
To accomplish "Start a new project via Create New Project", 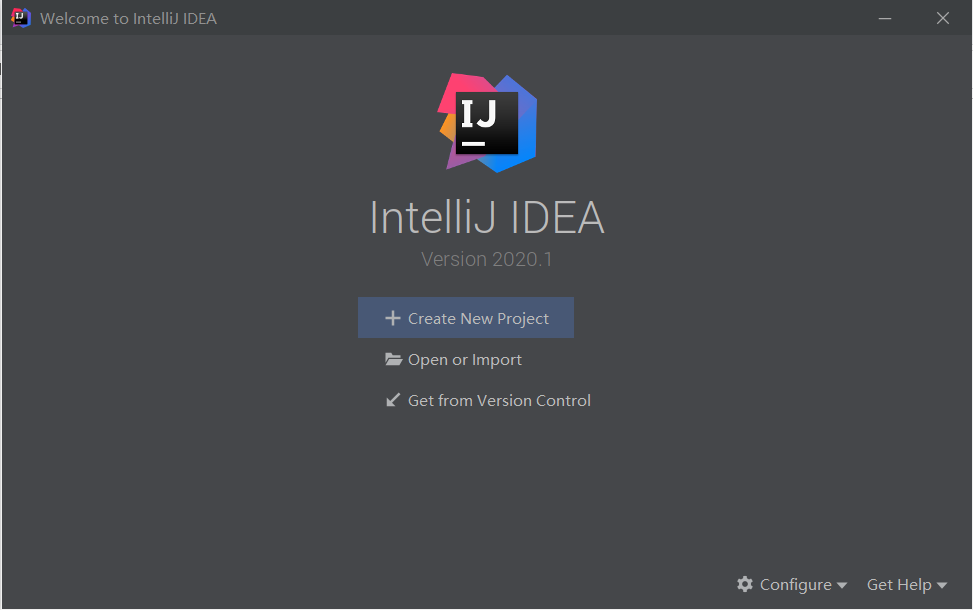I will click(x=478, y=318).
